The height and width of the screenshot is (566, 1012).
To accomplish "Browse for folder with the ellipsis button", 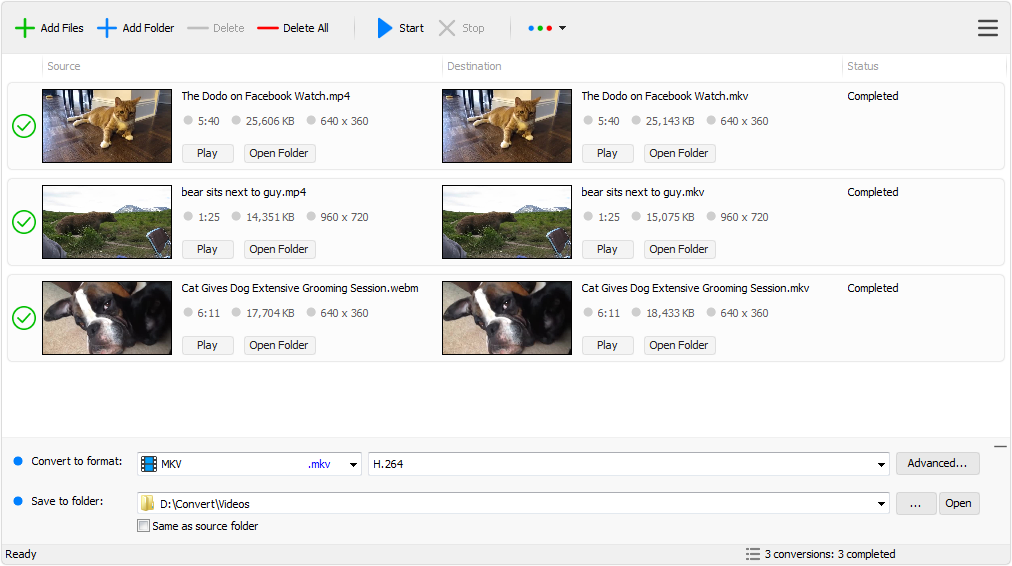I will (x=915, y=503).
